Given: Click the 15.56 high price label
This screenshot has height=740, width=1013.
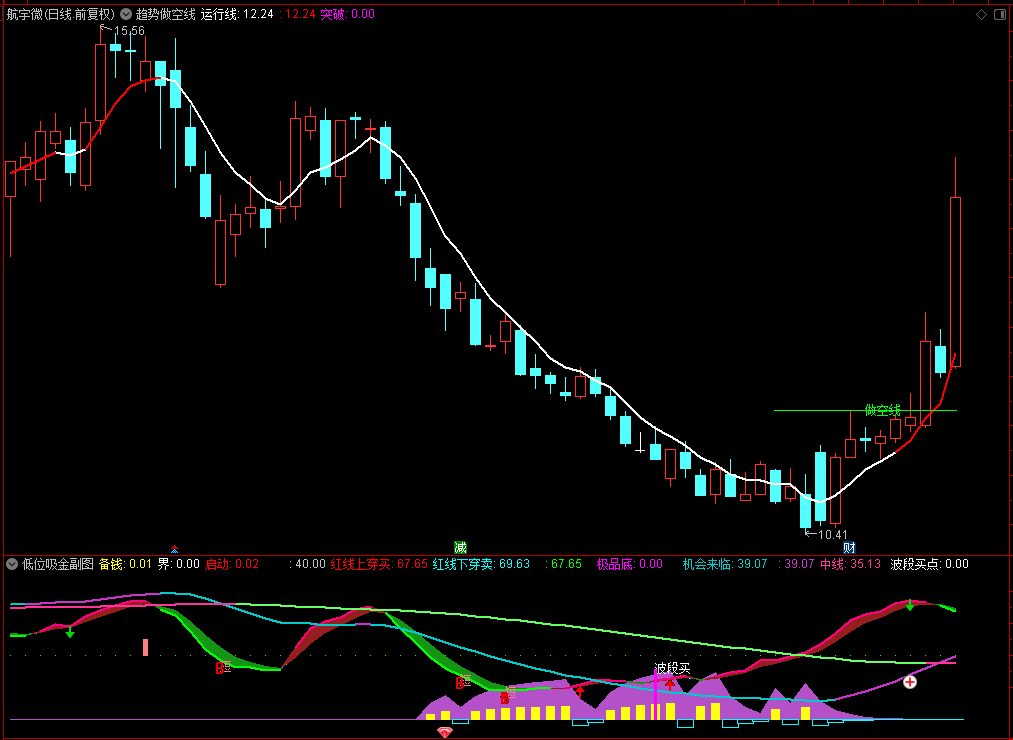Looking at the screenshot, I should click(x=129, y=30).
